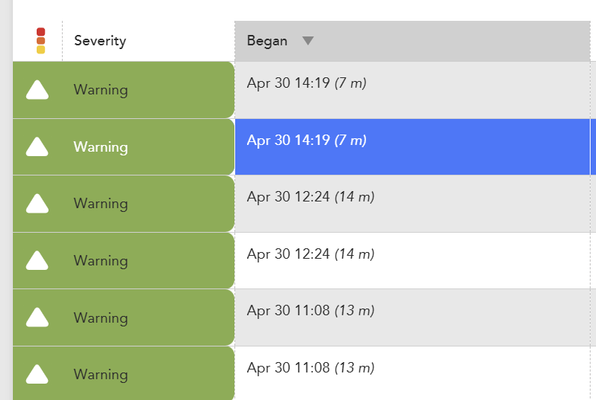Image resolution: width=596 pixels, height=400 pixels.
Task: Click warning triangle for second 12:24 alert
Action: (x=37, y=260)
